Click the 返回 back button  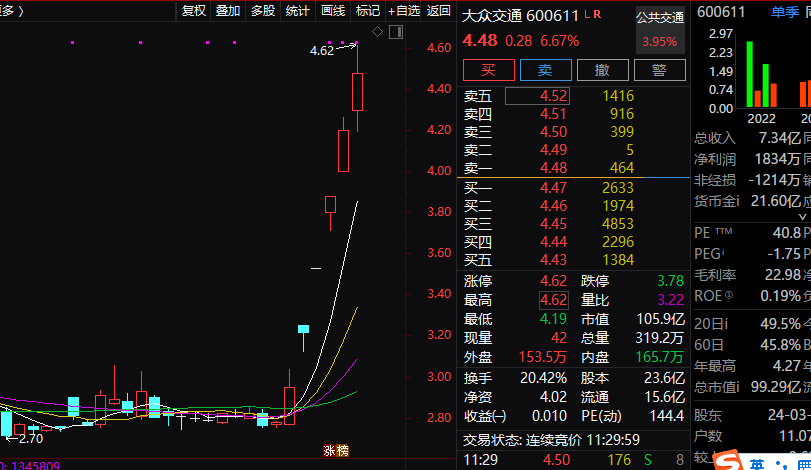(439, 11)
